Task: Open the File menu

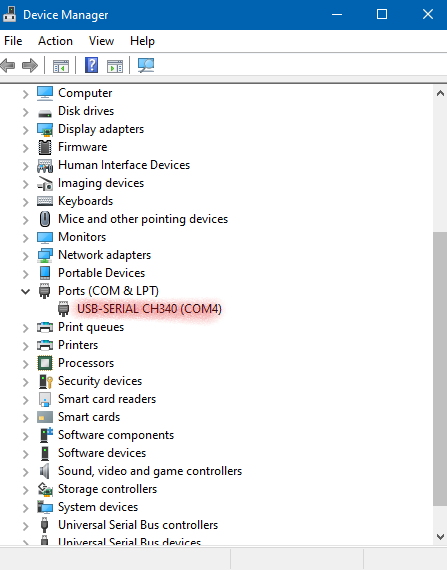Action: pos(13,41)
